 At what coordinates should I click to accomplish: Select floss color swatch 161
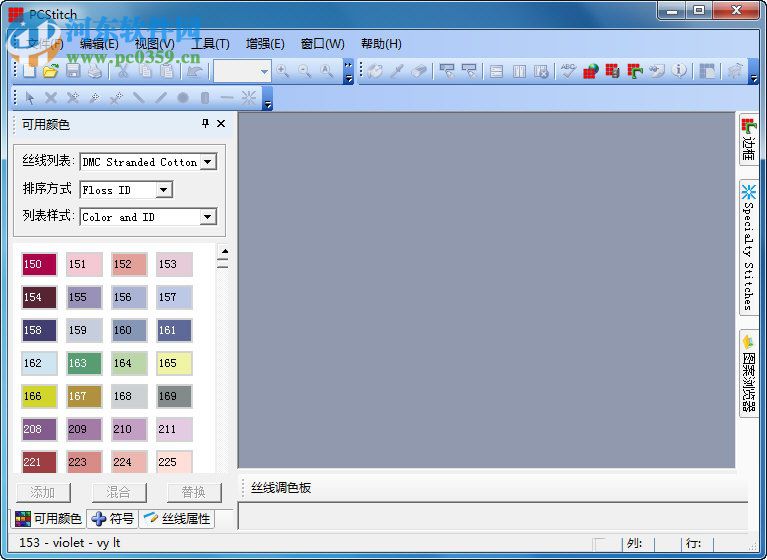pyautogui.click(x=174, y=330)
